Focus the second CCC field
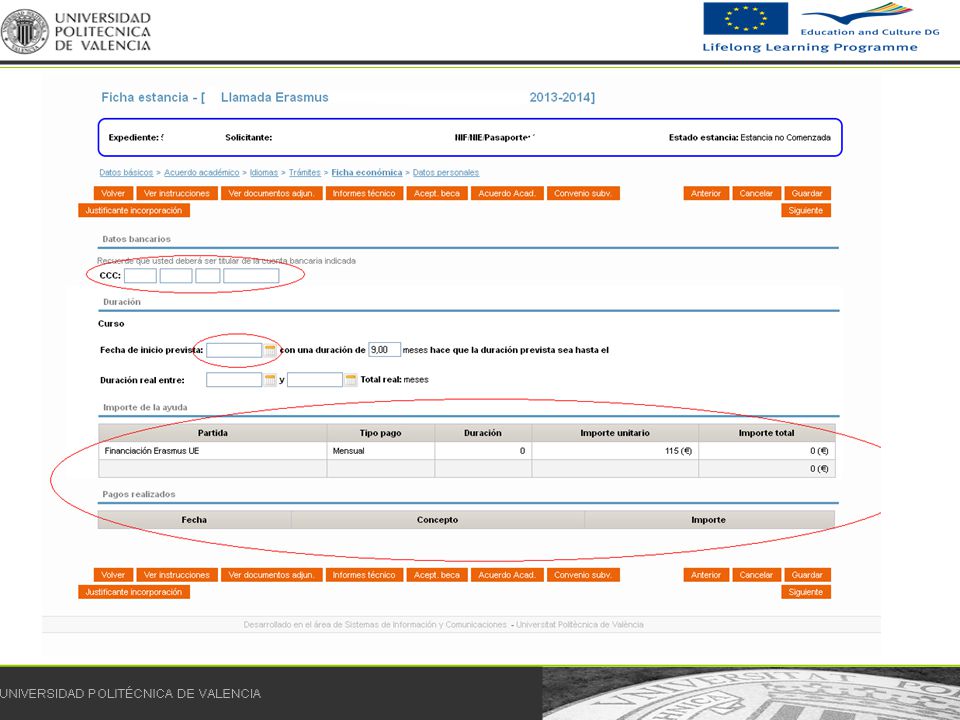This screenshot has height=720, width=960. 176,276
